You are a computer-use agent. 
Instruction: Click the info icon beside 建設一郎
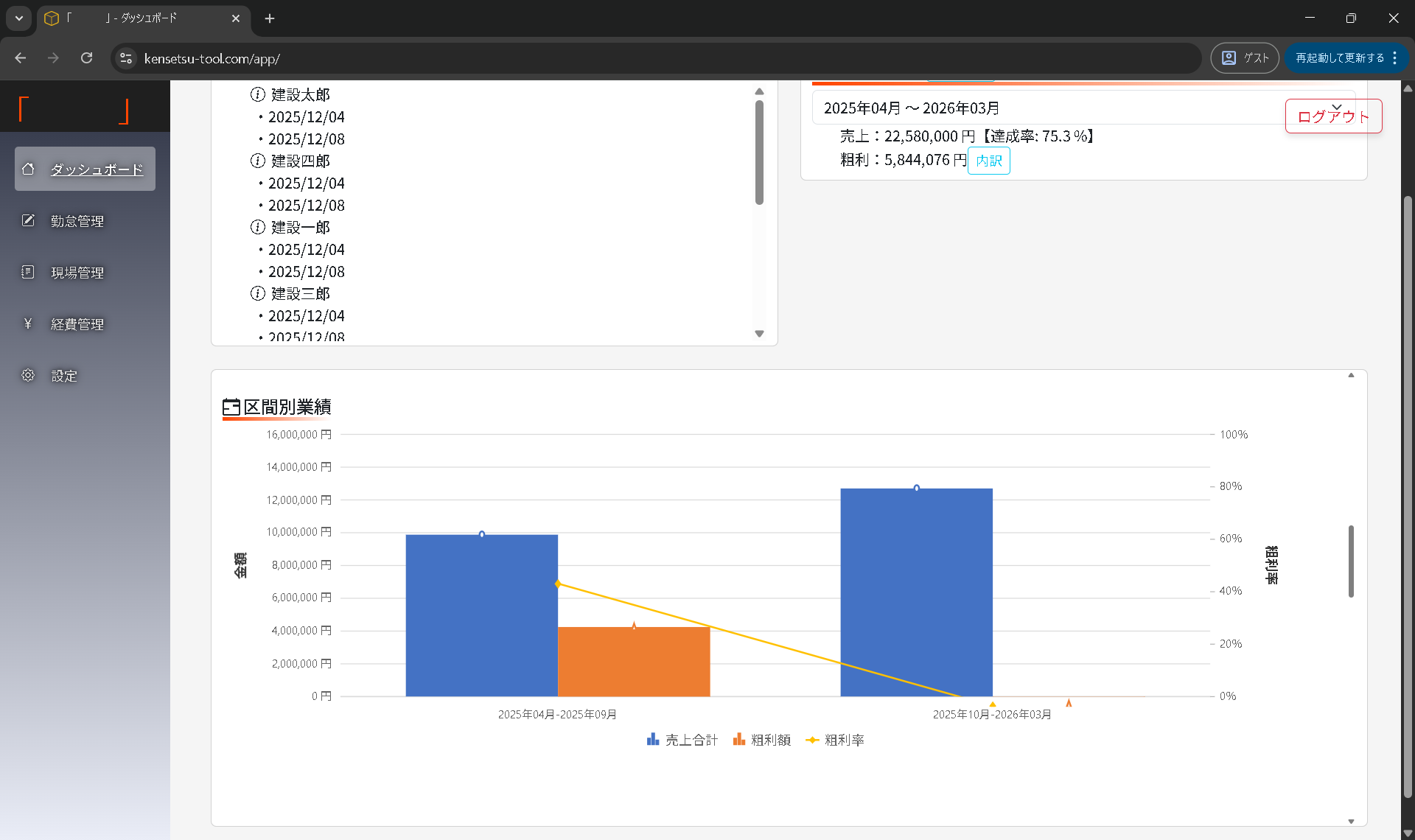pyautogui.click(x=257, y=227)
